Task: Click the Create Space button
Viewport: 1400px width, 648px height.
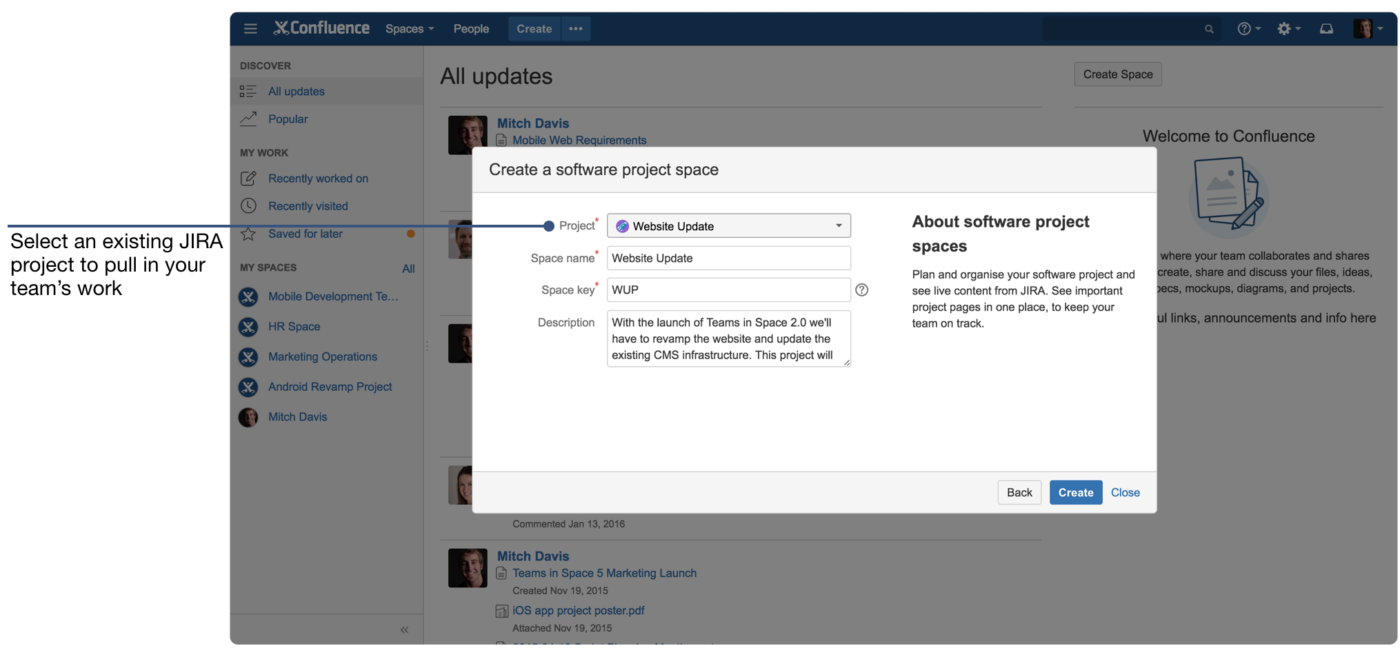Action: [x=1117, y=73]
